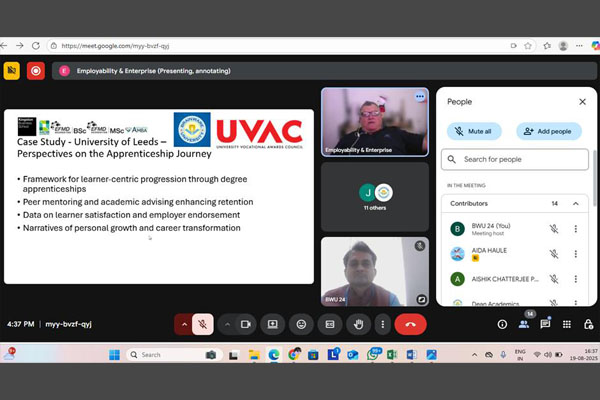Open the meeting details info icon
Viewport: 600px width, 400px height.
tap(502, 324)
